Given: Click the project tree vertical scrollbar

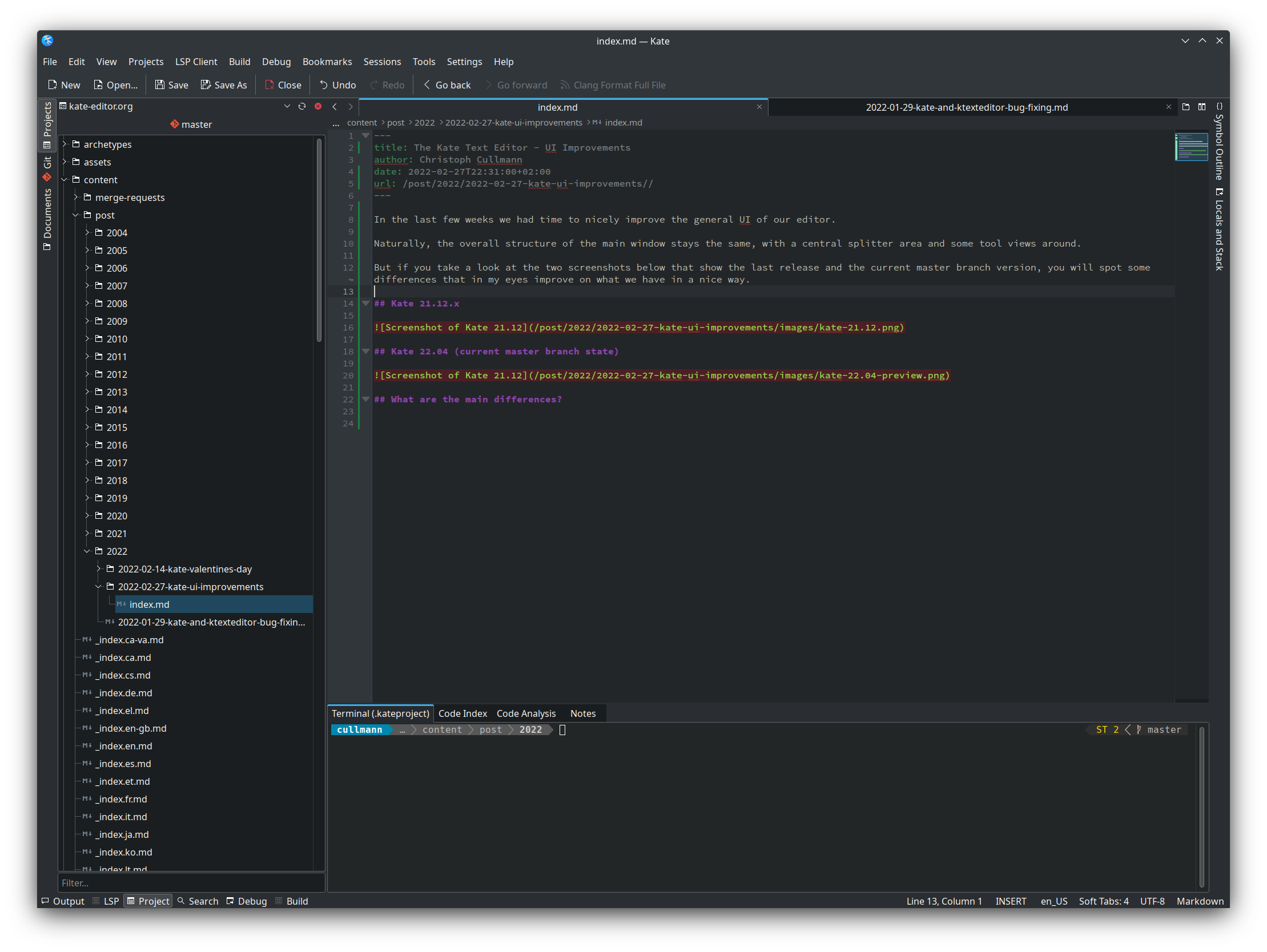Looking at the screenshot, I should (319, 240).
